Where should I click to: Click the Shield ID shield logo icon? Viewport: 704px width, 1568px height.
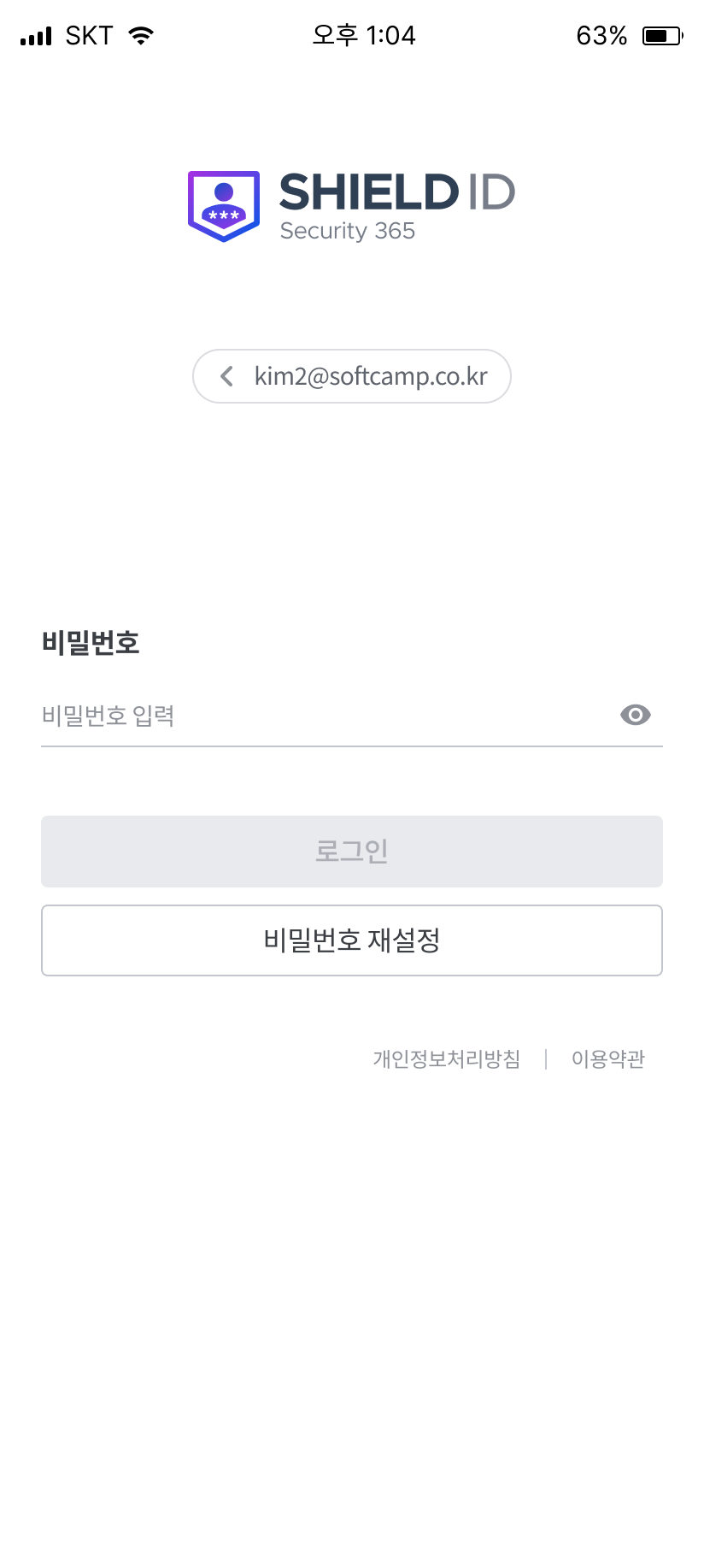tap(224, 206)
